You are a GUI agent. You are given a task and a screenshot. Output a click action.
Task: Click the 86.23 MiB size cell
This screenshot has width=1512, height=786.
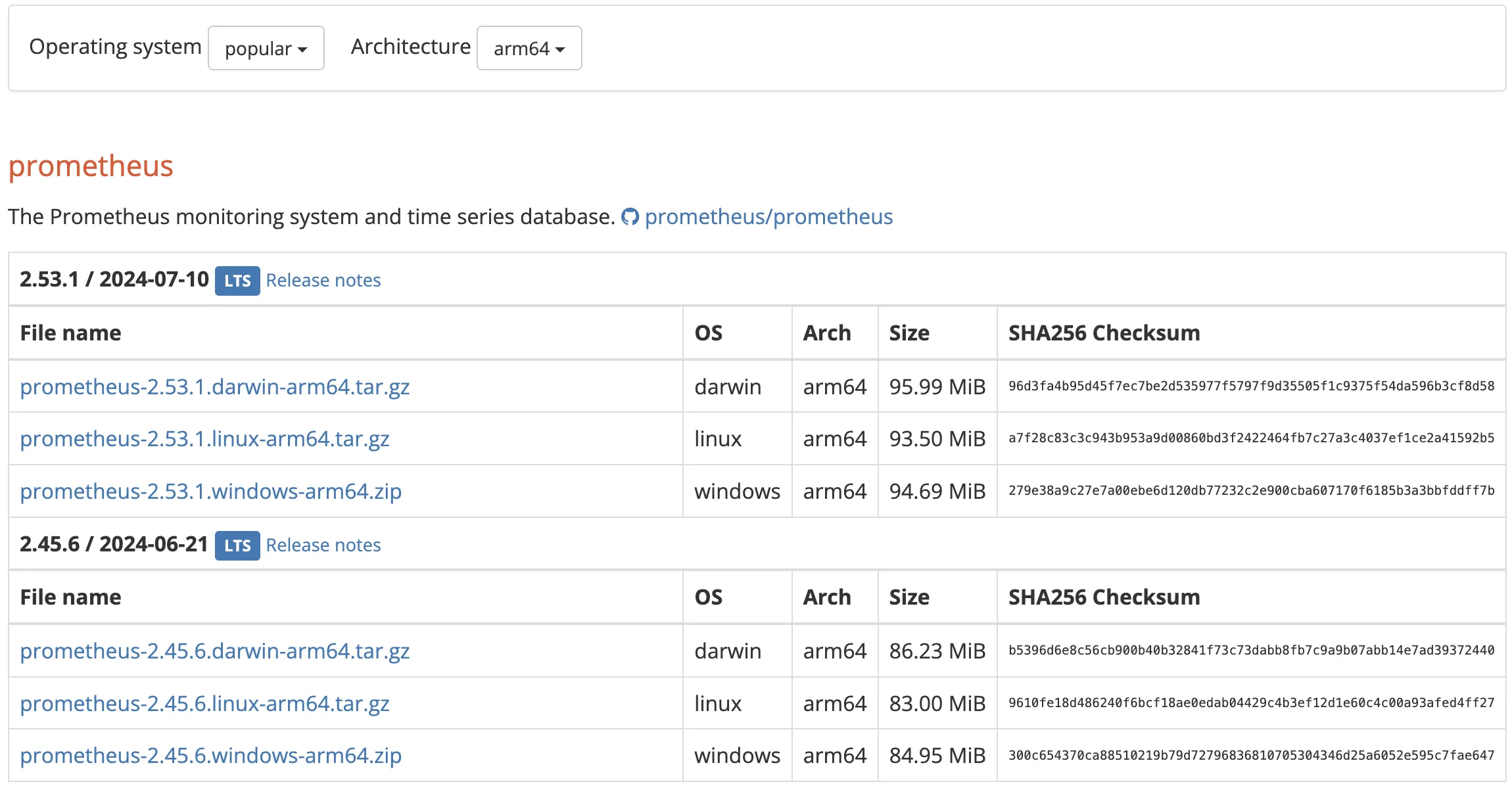[937, 651]
